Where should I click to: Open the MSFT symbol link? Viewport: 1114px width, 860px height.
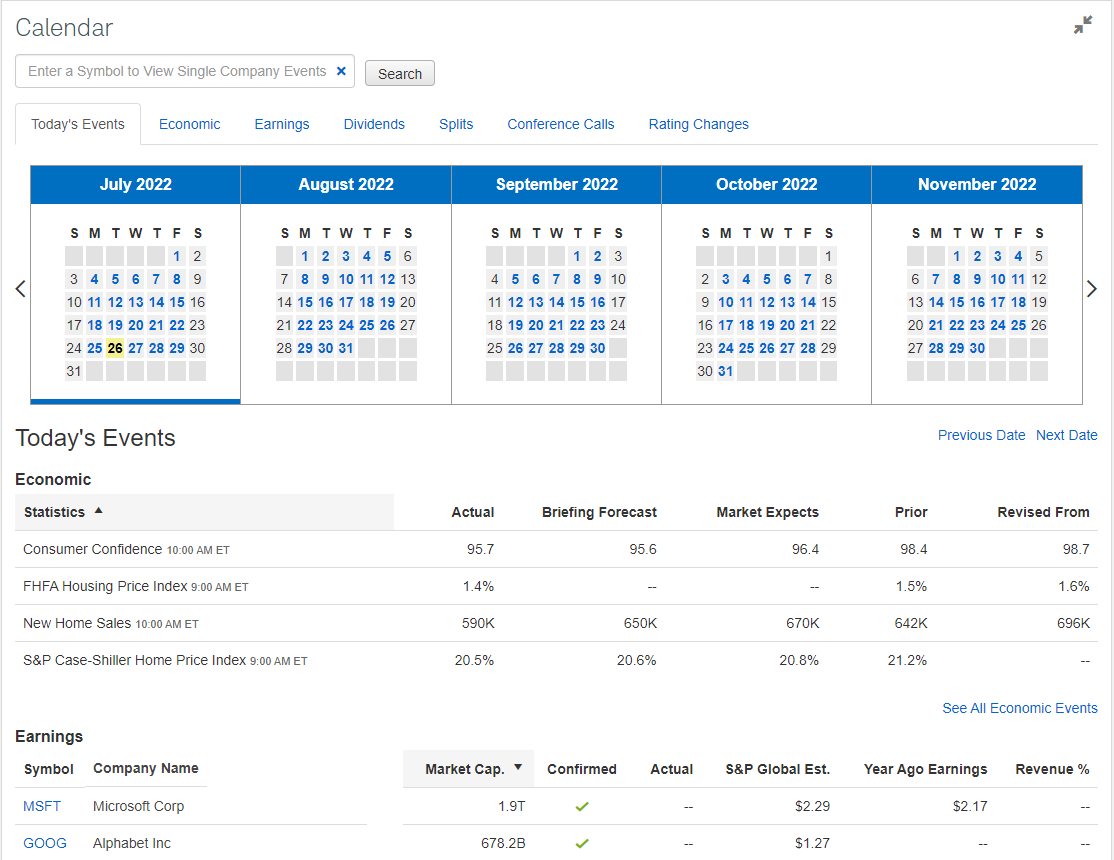[42, 806]
